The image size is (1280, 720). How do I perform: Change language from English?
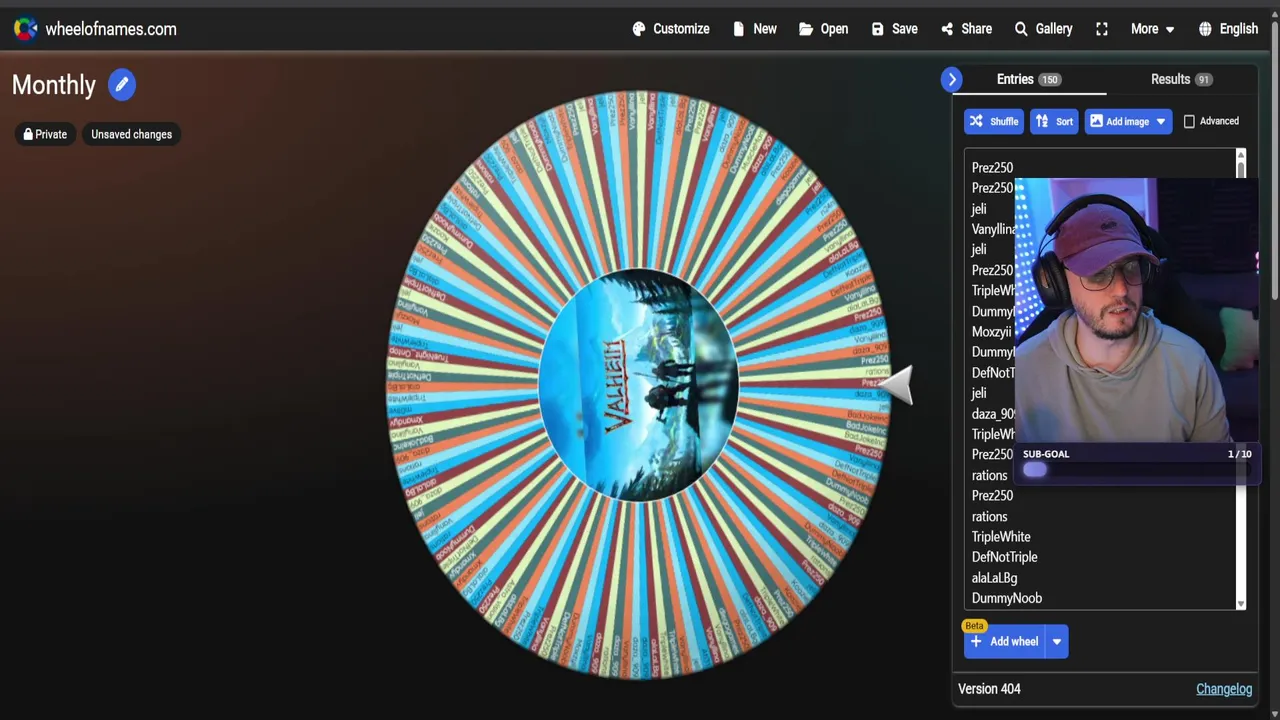tap(1228, 29)
